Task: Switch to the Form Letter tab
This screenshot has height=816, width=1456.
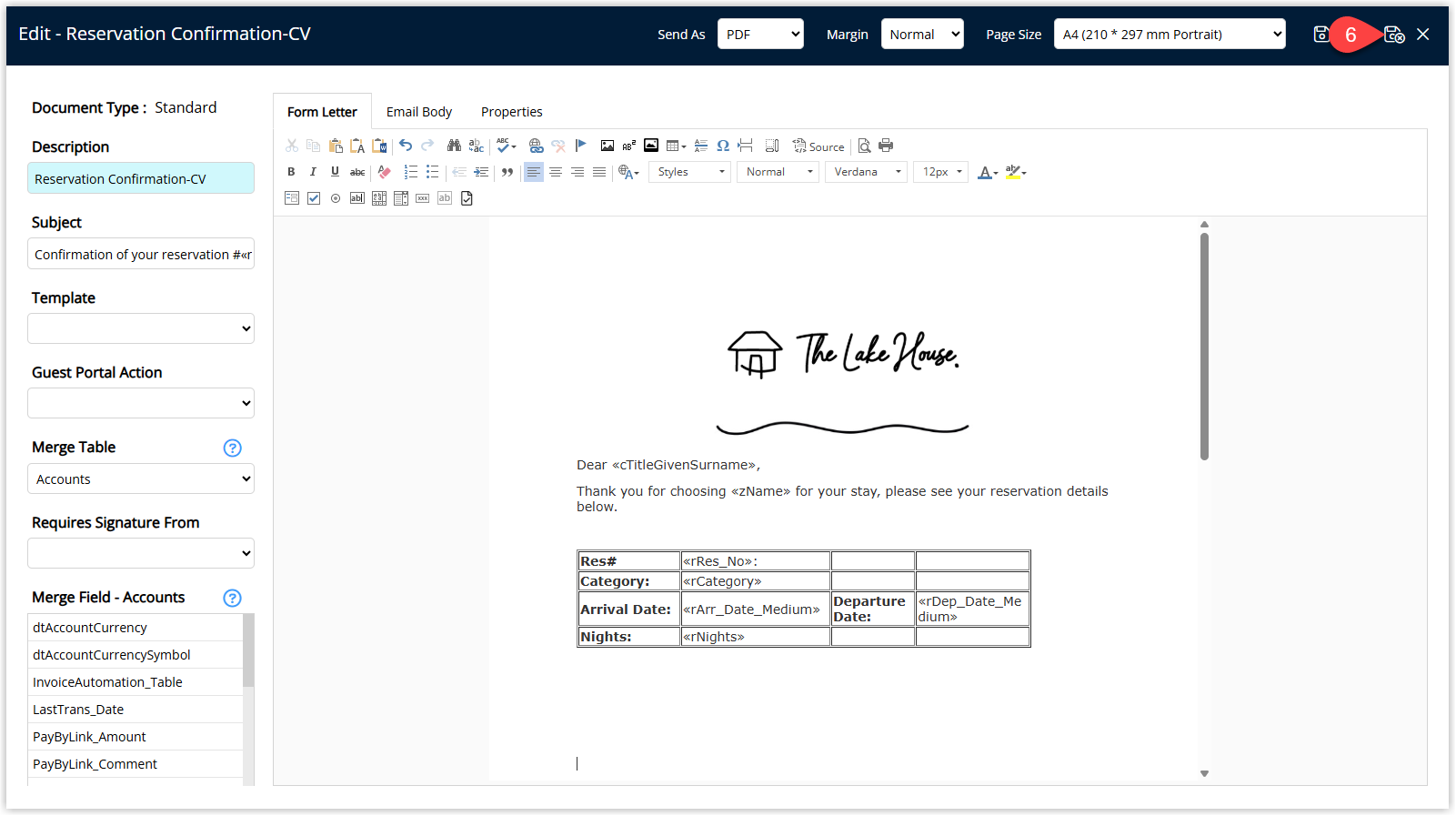Action: (x=322, y=112)
